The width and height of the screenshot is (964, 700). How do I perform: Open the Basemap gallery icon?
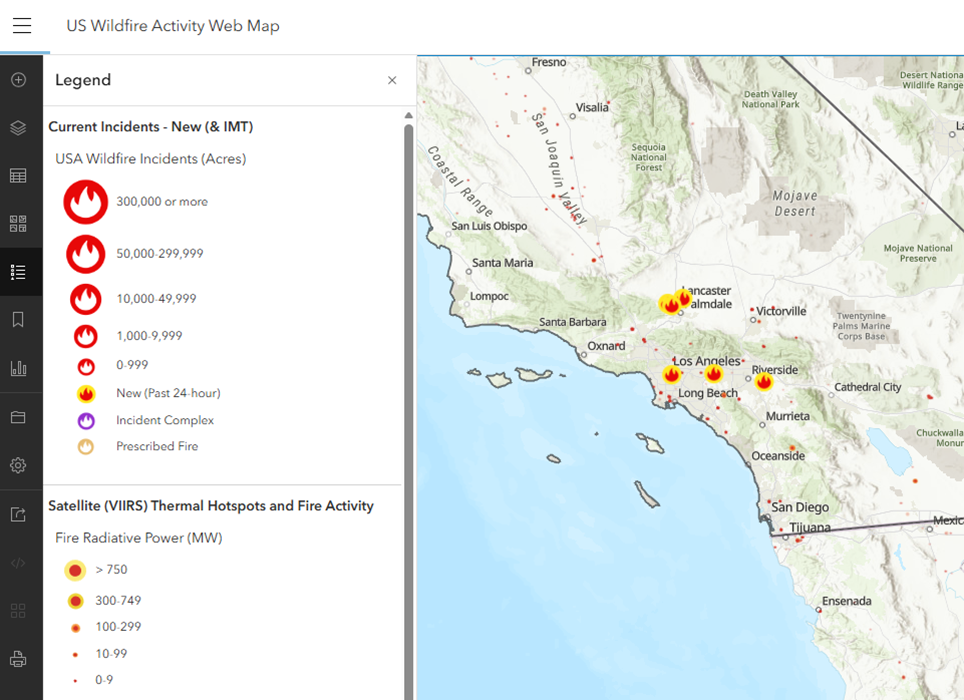click(x=20, y=223)
